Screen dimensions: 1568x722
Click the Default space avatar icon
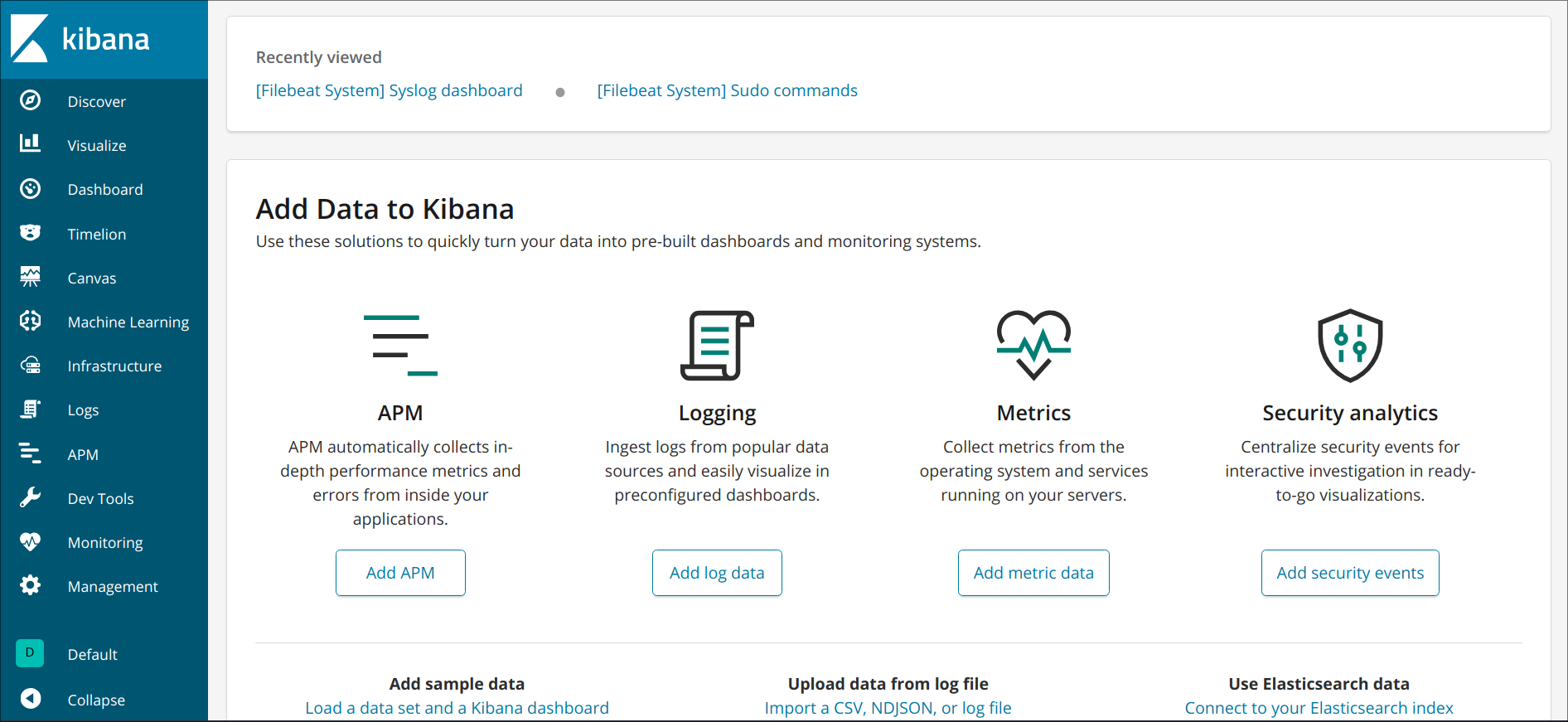pos(30,653)
